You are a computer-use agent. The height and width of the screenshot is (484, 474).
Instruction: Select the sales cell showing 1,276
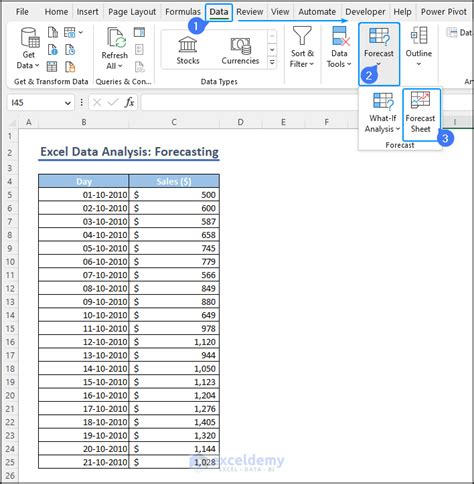coord(174,409)
